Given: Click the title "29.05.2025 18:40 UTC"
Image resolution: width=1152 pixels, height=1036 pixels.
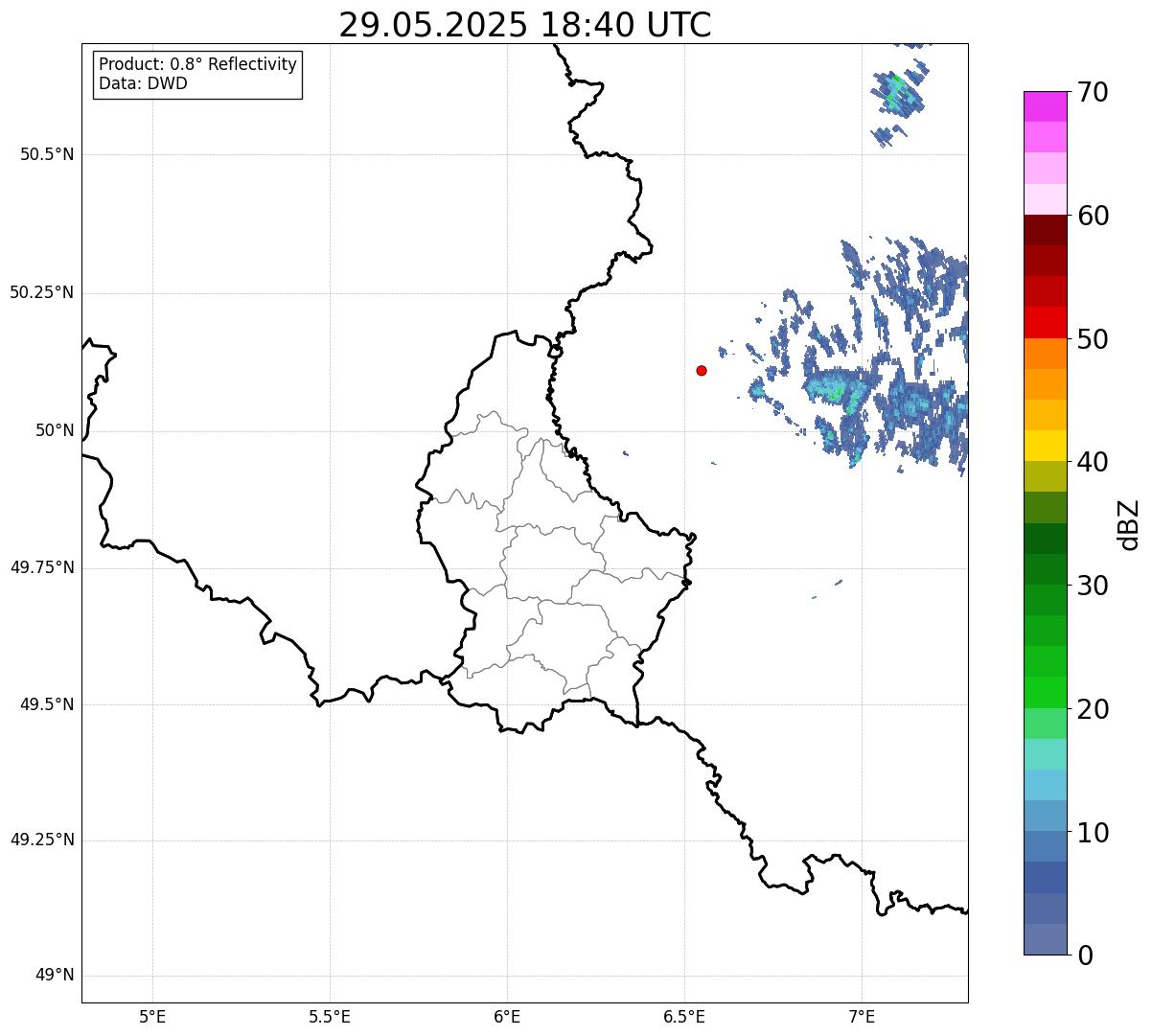Looking at the screenshot, I should (525, 25).
